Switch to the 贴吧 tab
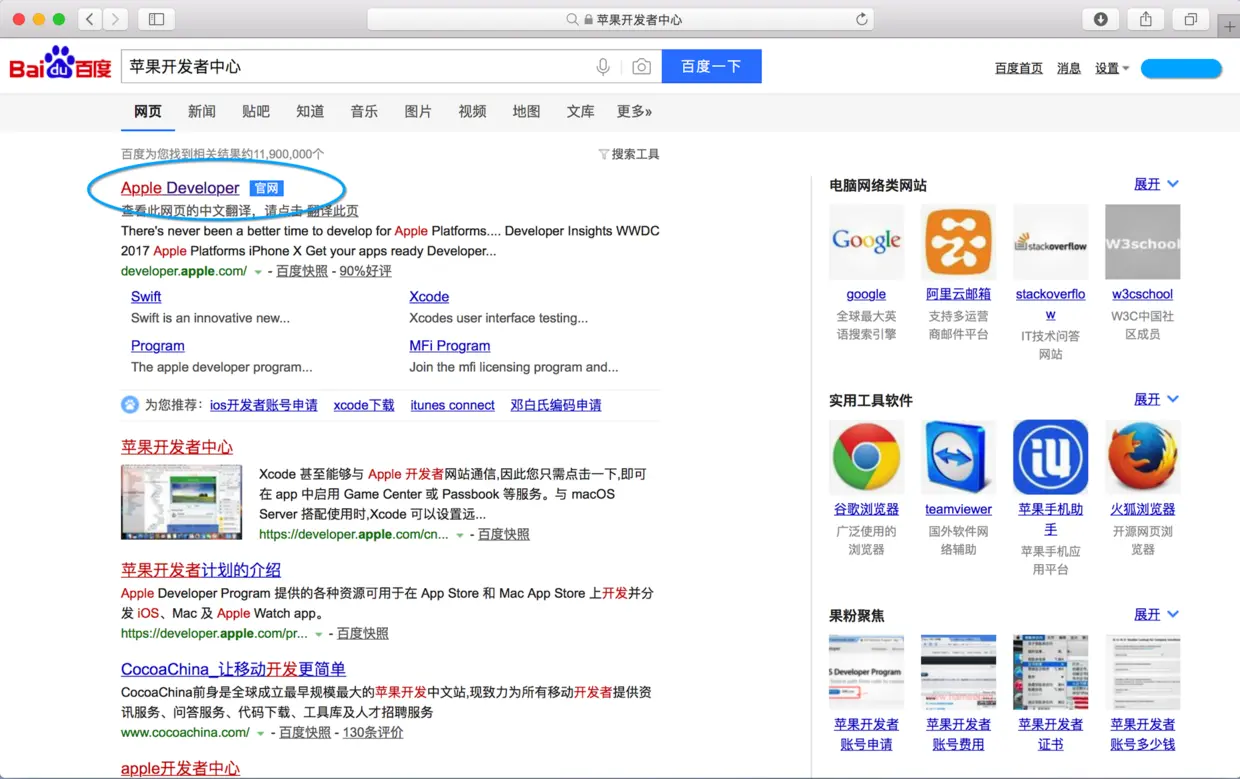This screenshot has height=779, width=1240. (x=256, y=111)
